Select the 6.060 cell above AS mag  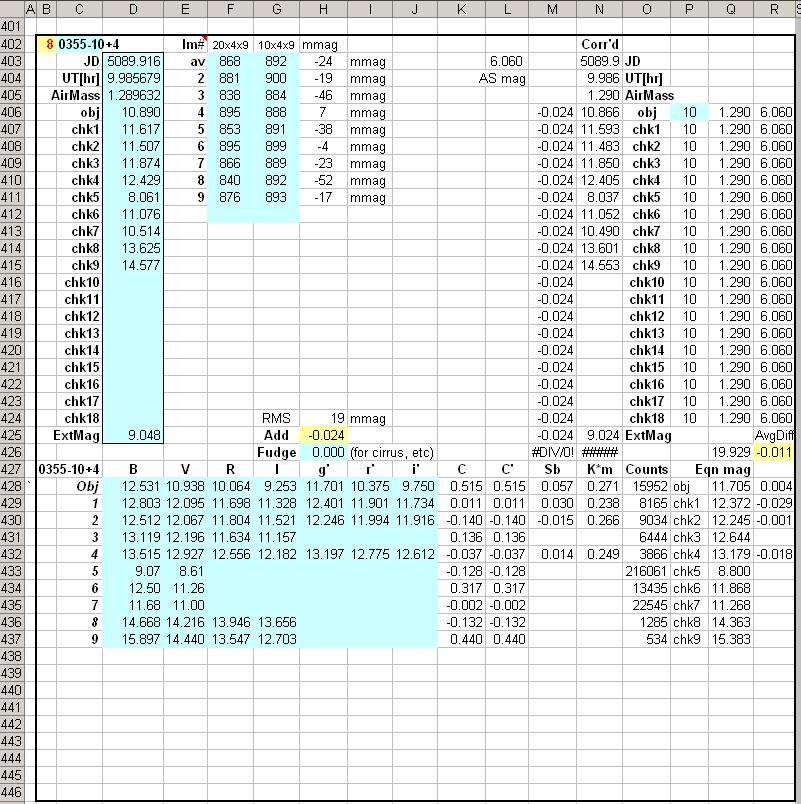507,62
